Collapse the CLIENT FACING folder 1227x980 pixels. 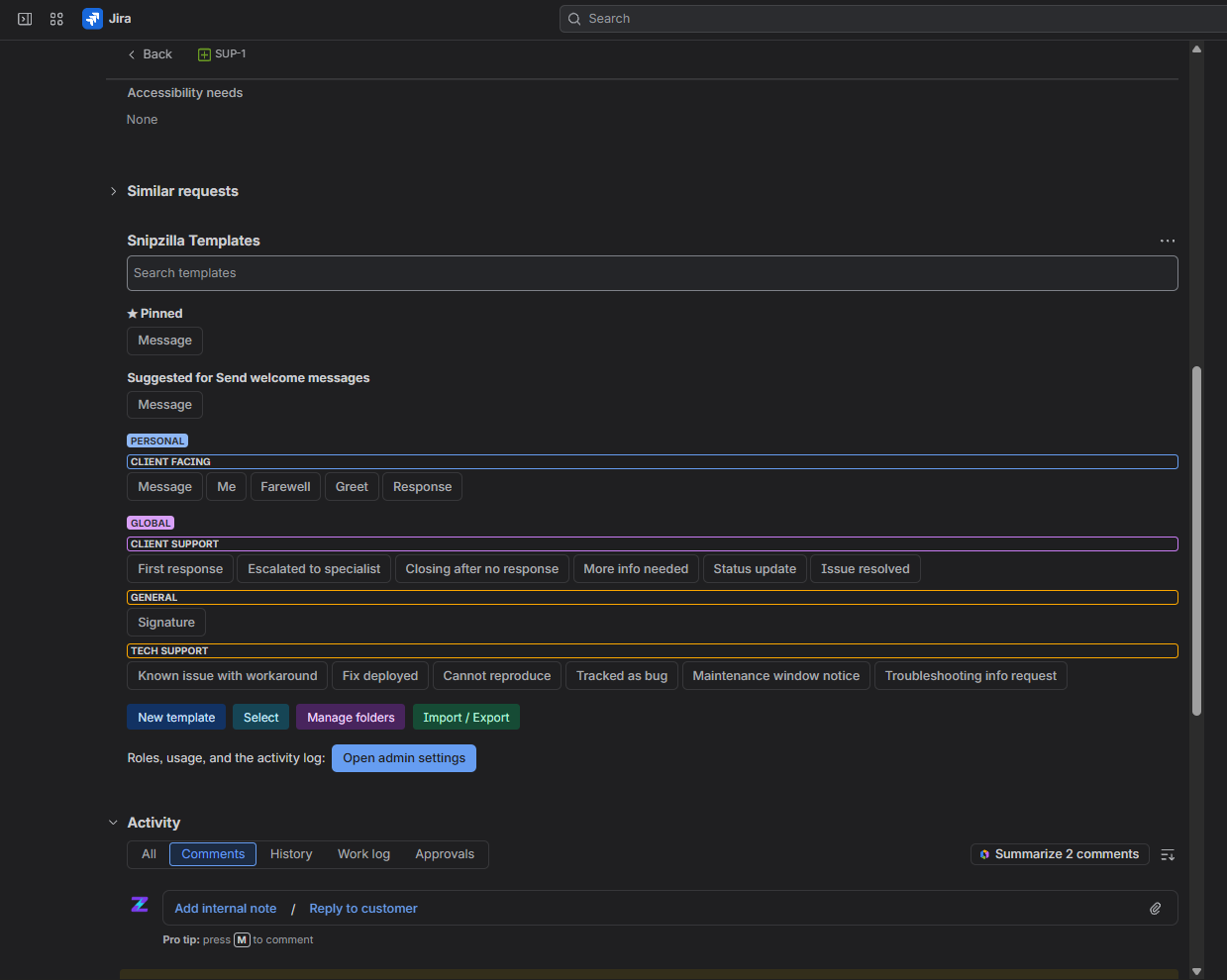click(x=653, y=462)
